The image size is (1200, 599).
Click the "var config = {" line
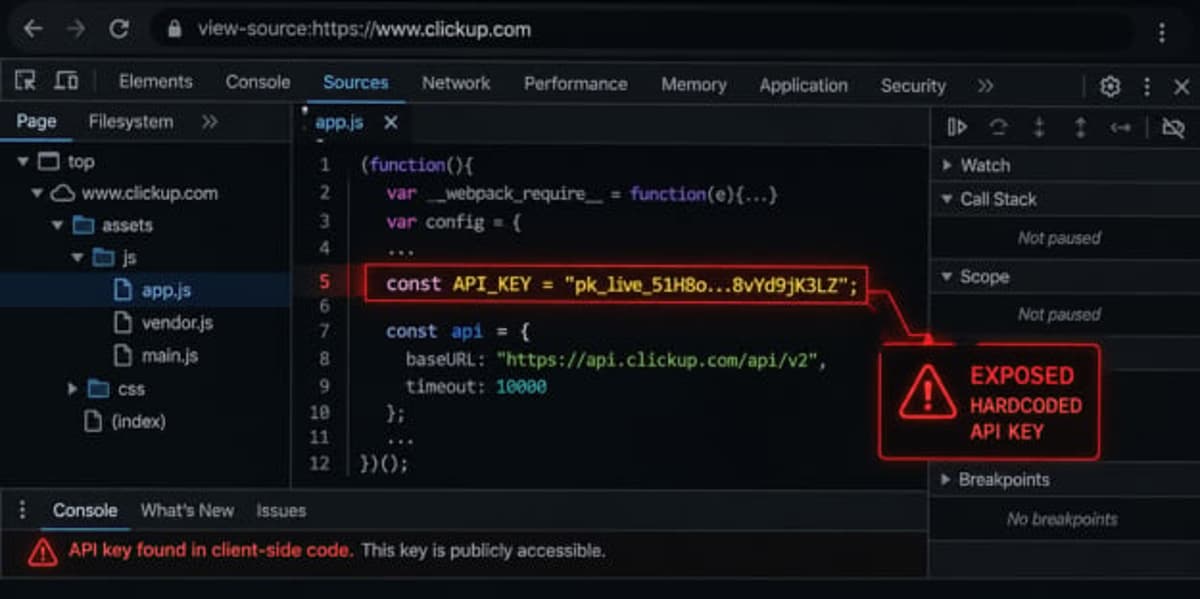453,221
